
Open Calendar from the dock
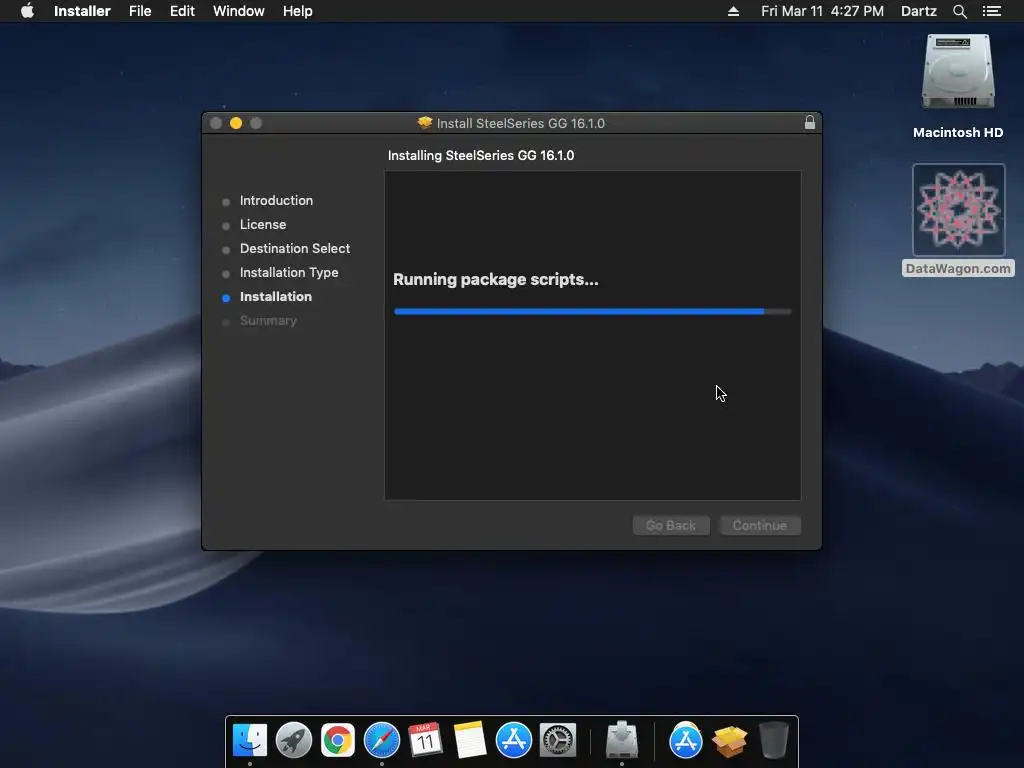pyautogui.click(x=426, y=741)
